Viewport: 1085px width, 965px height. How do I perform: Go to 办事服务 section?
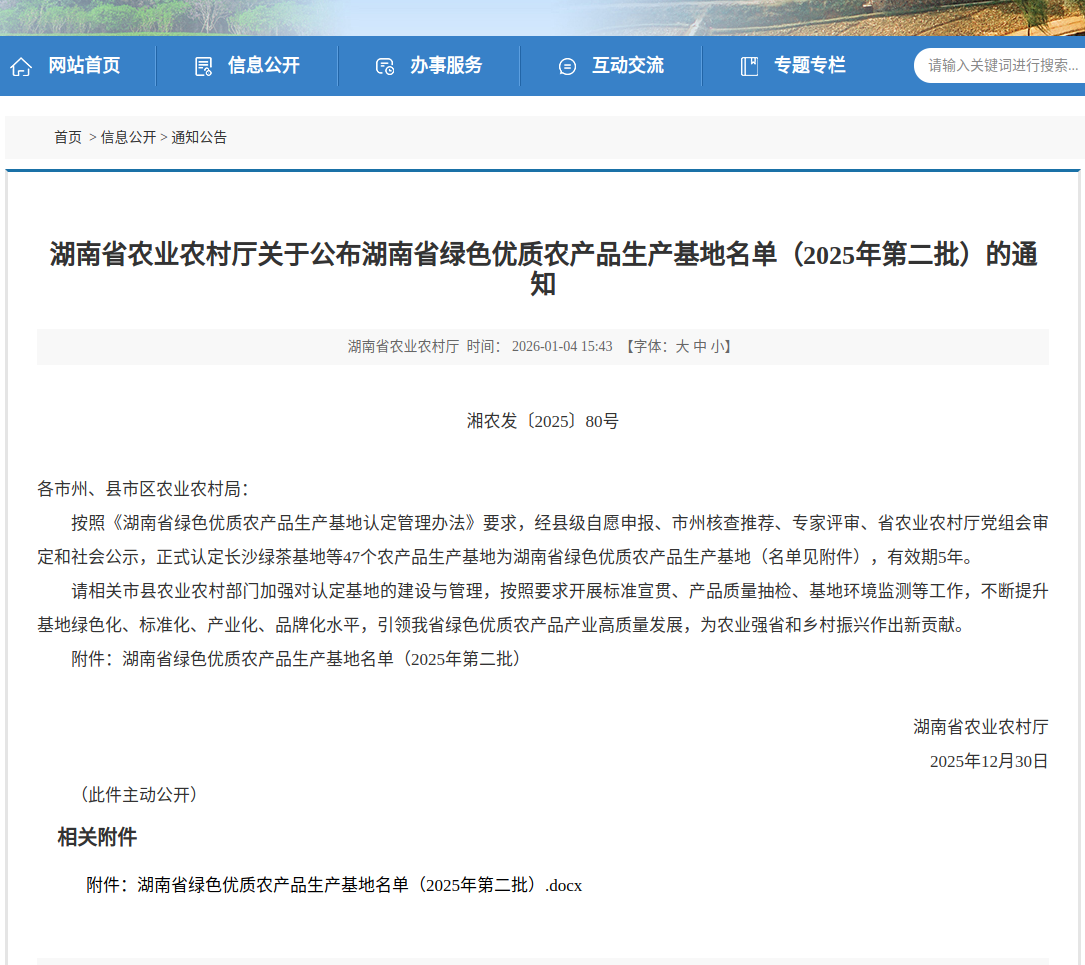coord(446,66)
